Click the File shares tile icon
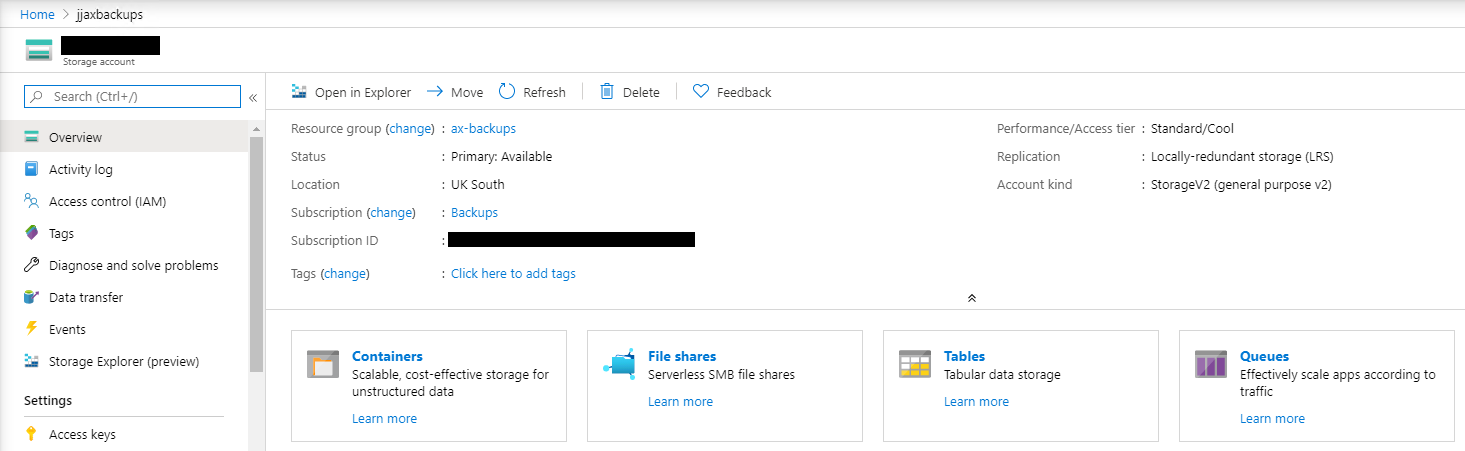The image size is (1465, 451). pos(620,364)
